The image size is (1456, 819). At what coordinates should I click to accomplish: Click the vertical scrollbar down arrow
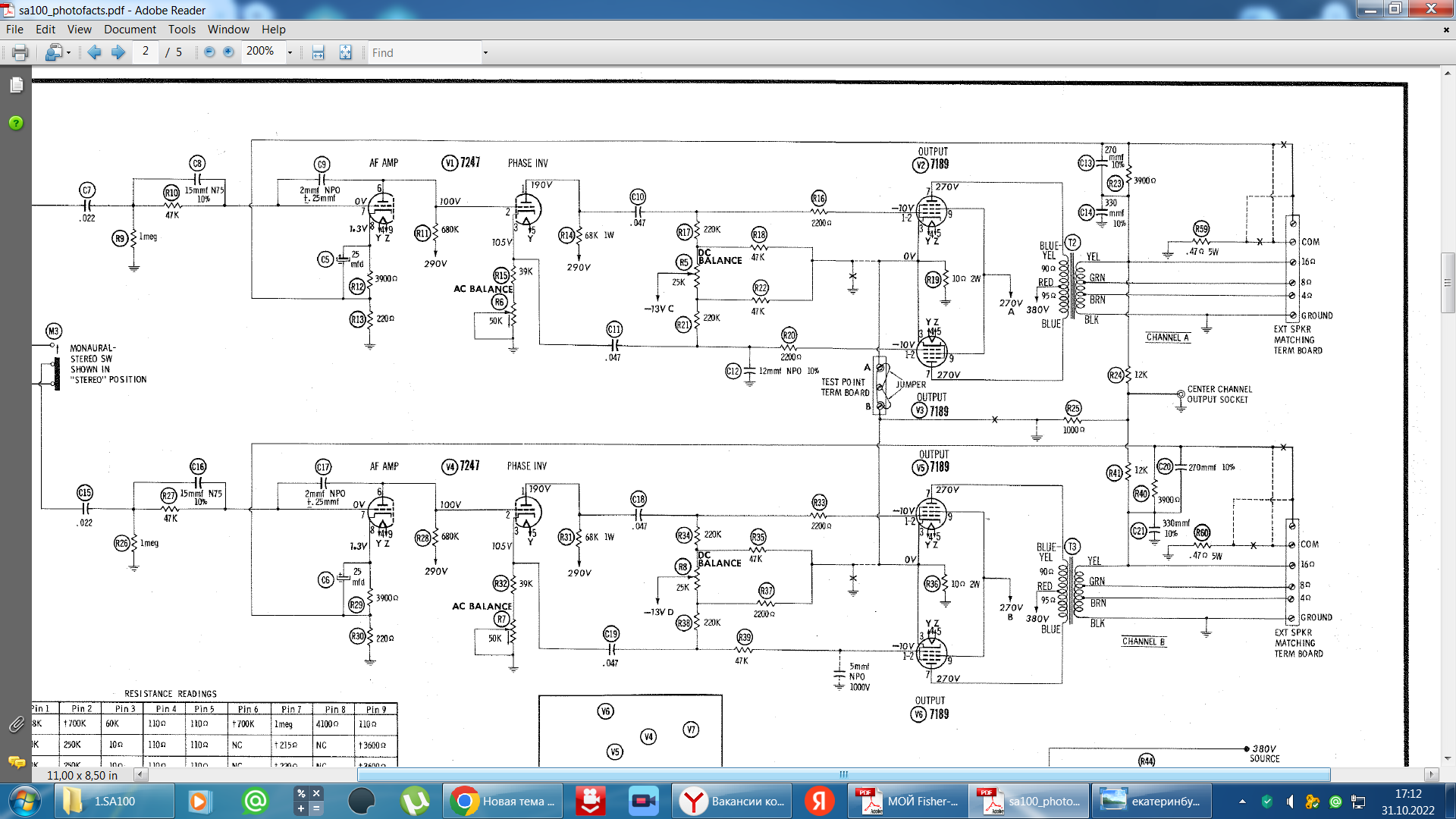tap(1448, 758)
